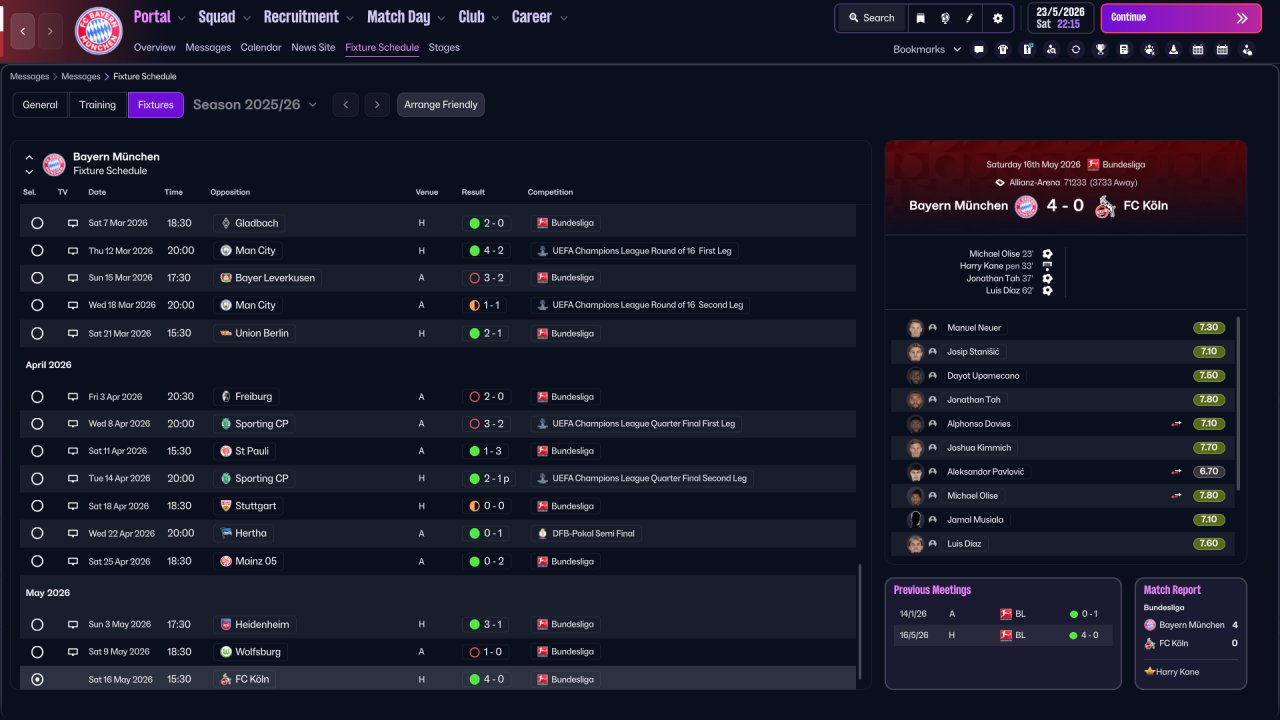This screenshot has height=720, width=1280.
Task: Select the Mainz 05 fixture radio button
Action: click(x=37, y=561)
